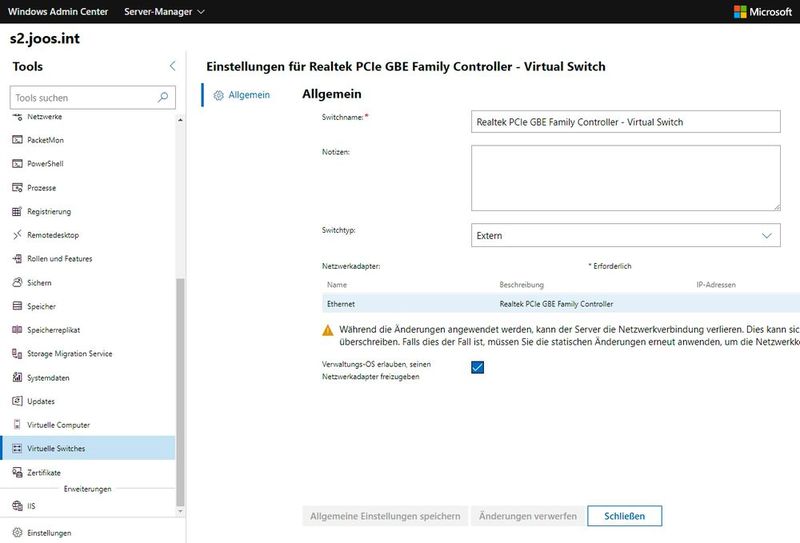Select Storage Migration Service entry

click(x=69, y=354)
